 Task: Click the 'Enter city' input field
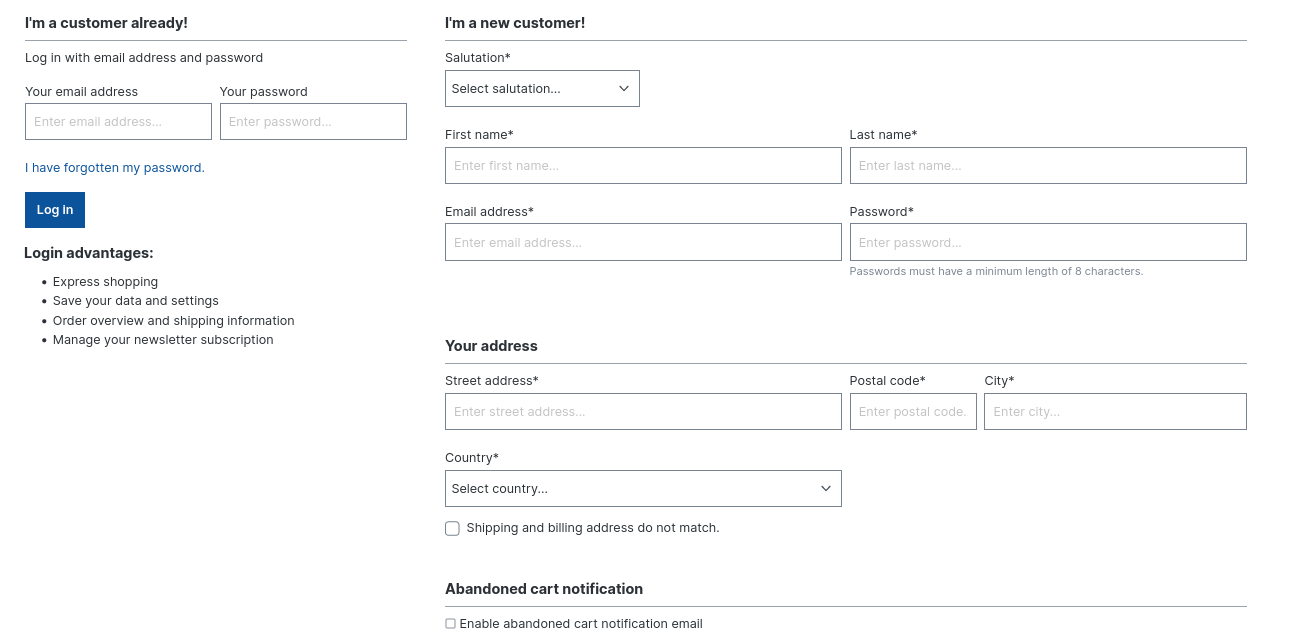point(1115,411)
